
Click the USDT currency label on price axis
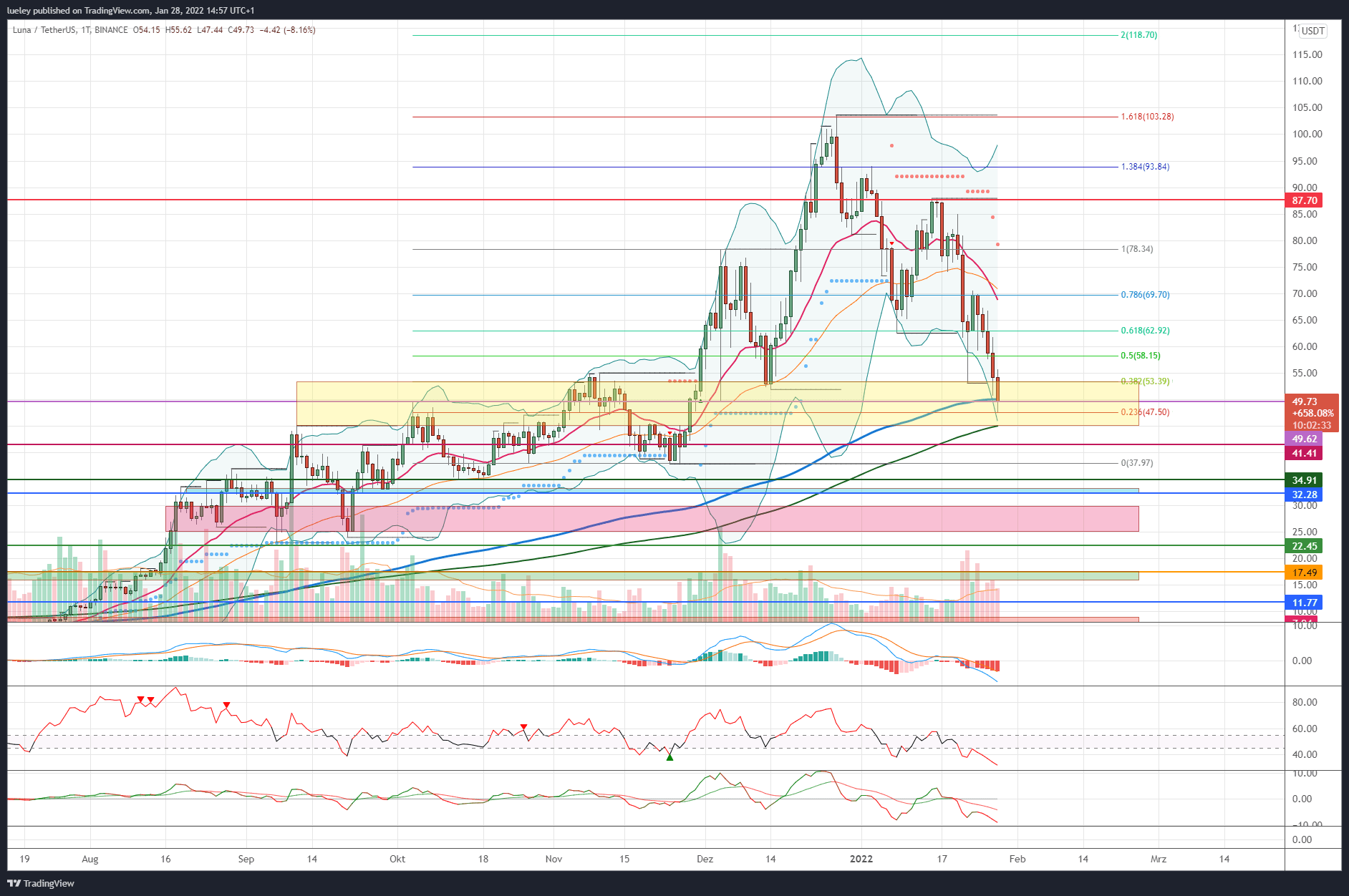1312,31
